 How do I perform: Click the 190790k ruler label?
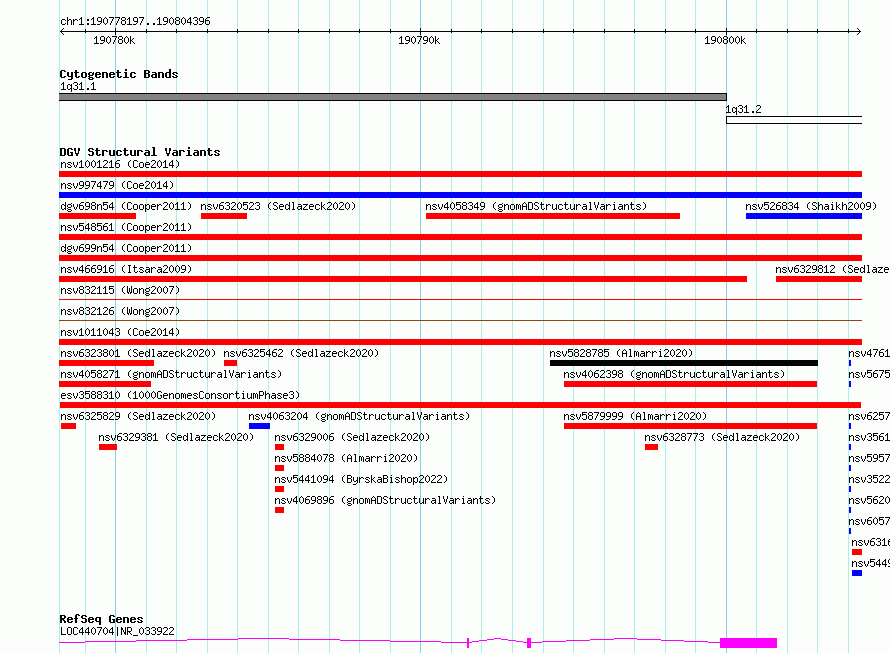[419, 40]
